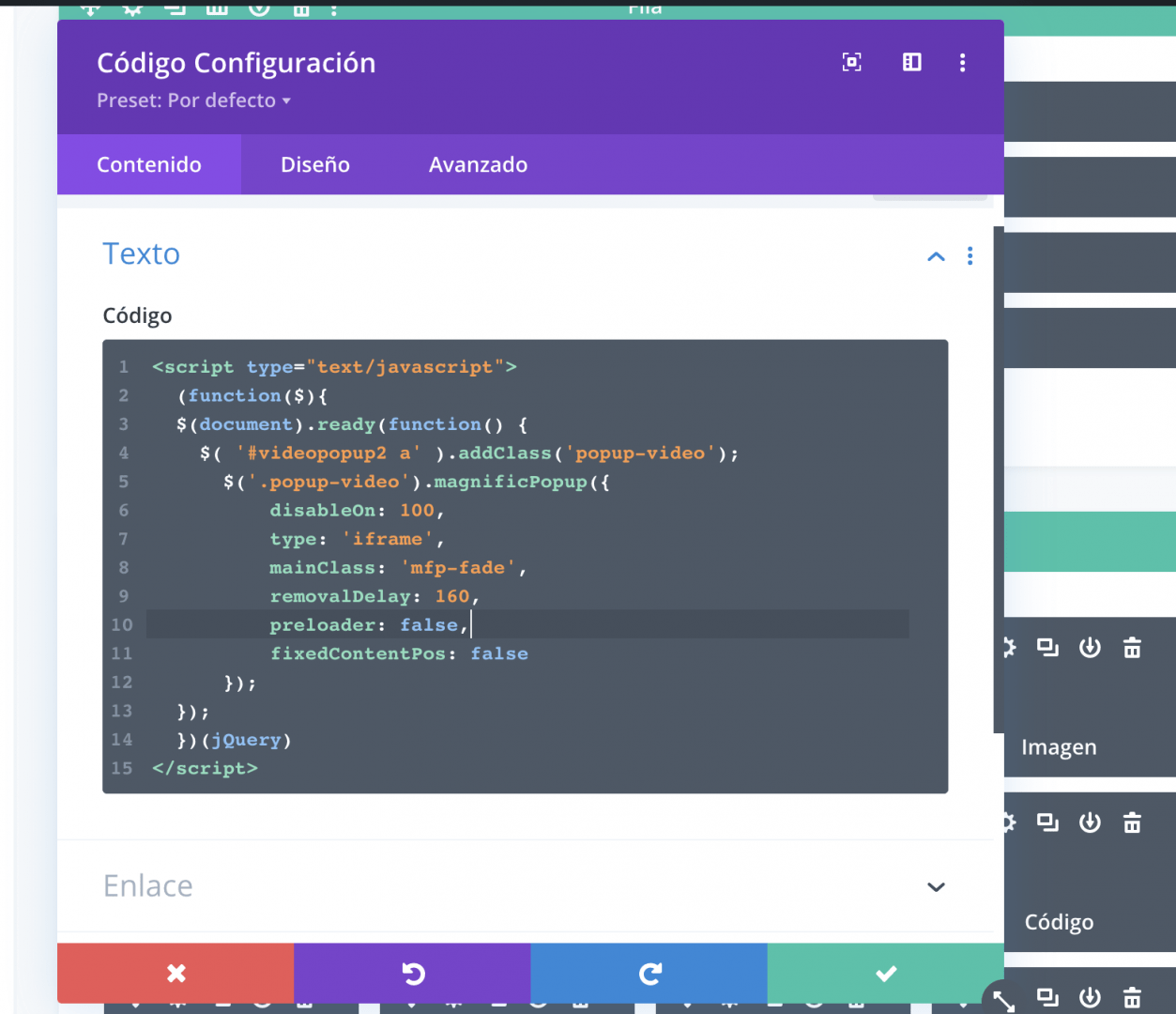Collapse the Texto section
This screenshot has width=1176, height=1014.
tap(936, 256)
